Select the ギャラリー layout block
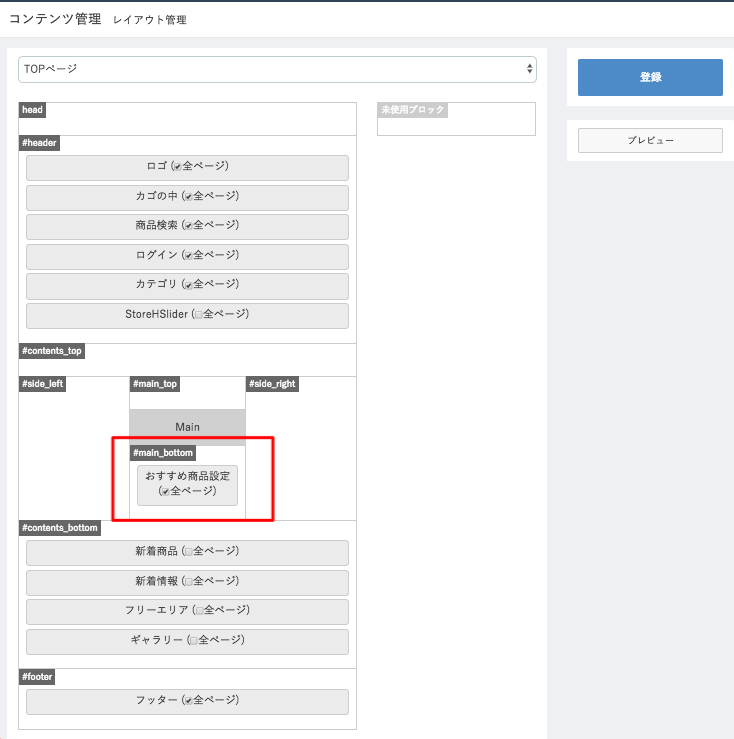 (x=187, y=641)
